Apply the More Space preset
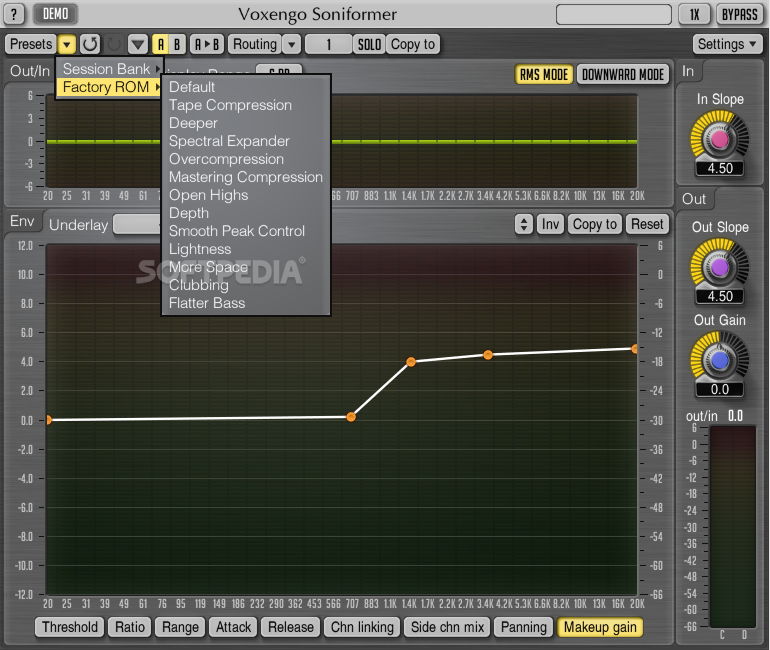Viewport: 770px width, 650px height. click(x=246, y=267)
